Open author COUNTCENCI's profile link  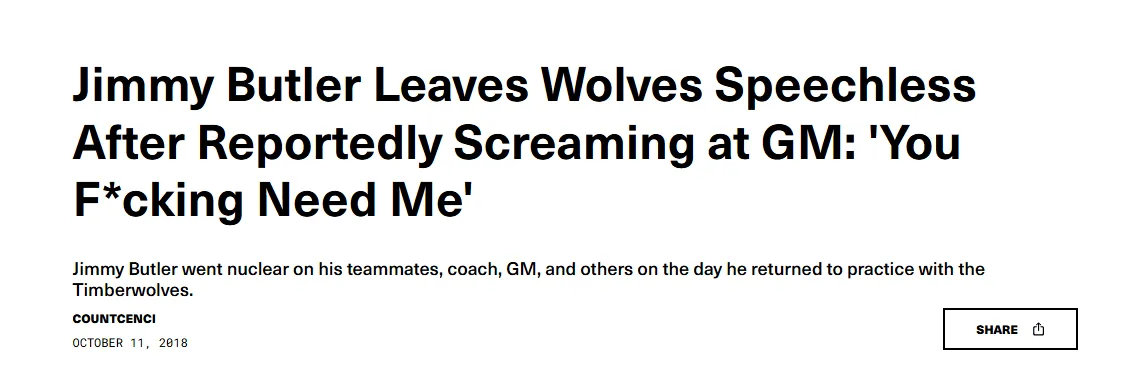click(114, 318)
